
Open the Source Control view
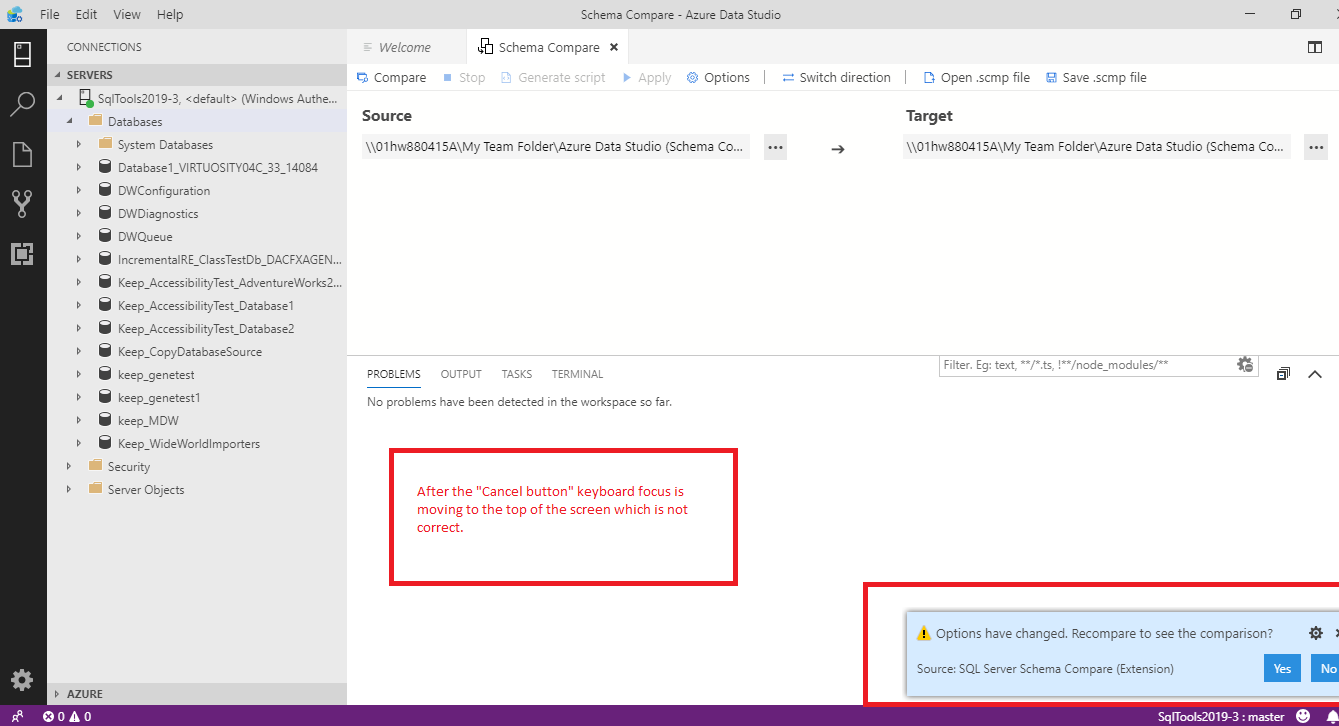point(22,204)
